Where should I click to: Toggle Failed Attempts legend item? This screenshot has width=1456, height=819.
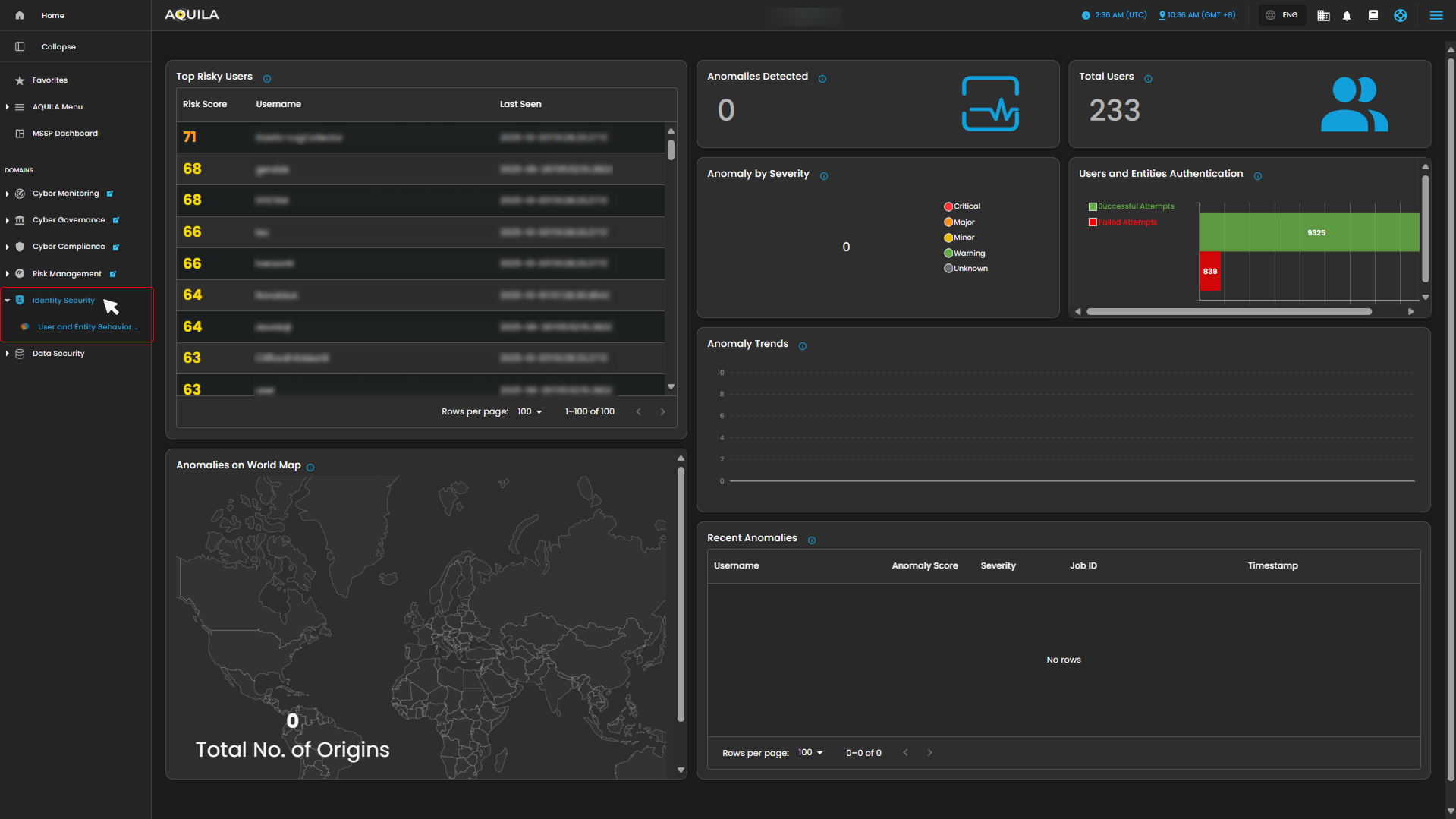coord(1122,222)
